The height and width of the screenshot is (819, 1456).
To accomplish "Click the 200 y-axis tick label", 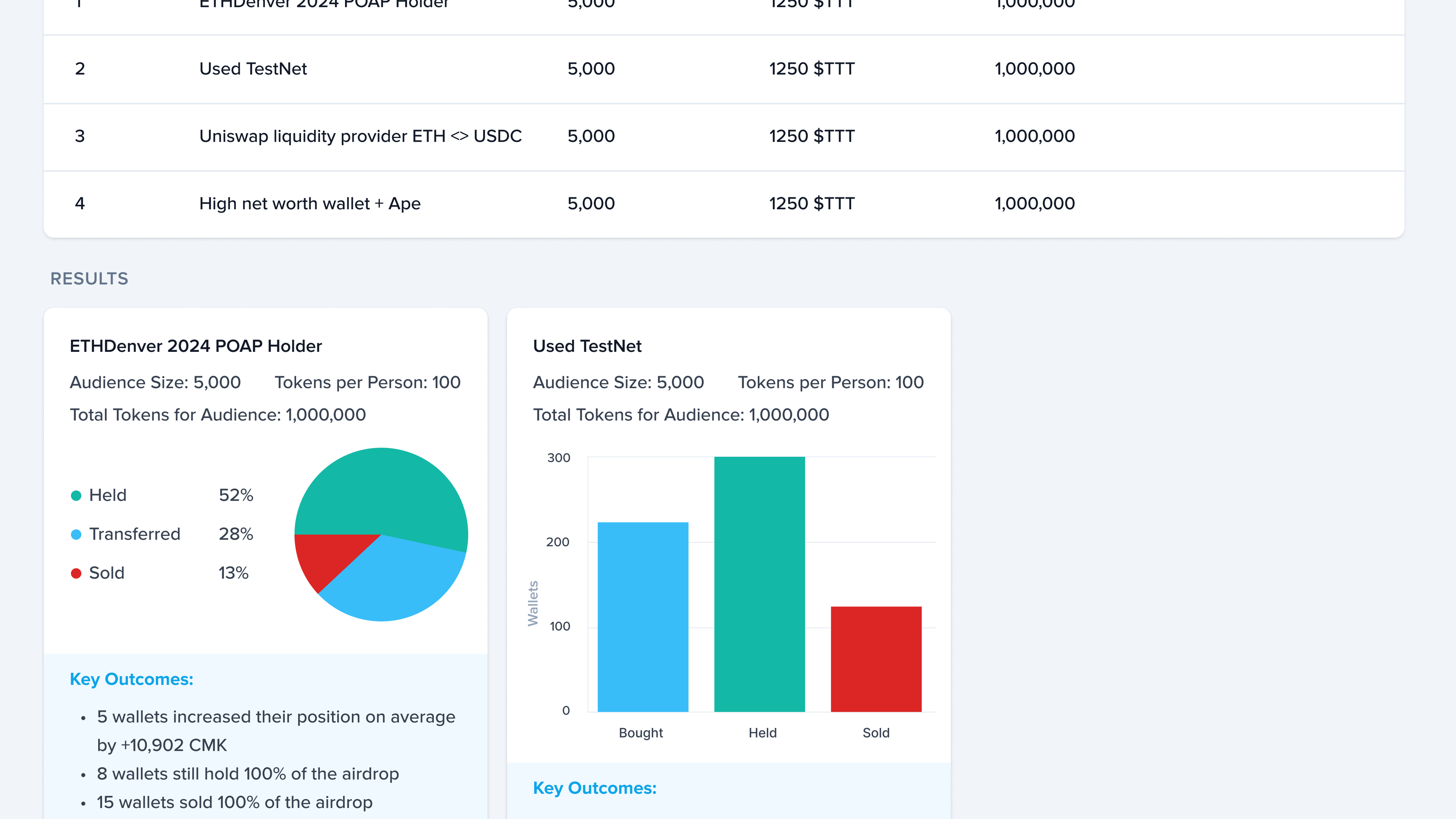I will pos(557,542).
